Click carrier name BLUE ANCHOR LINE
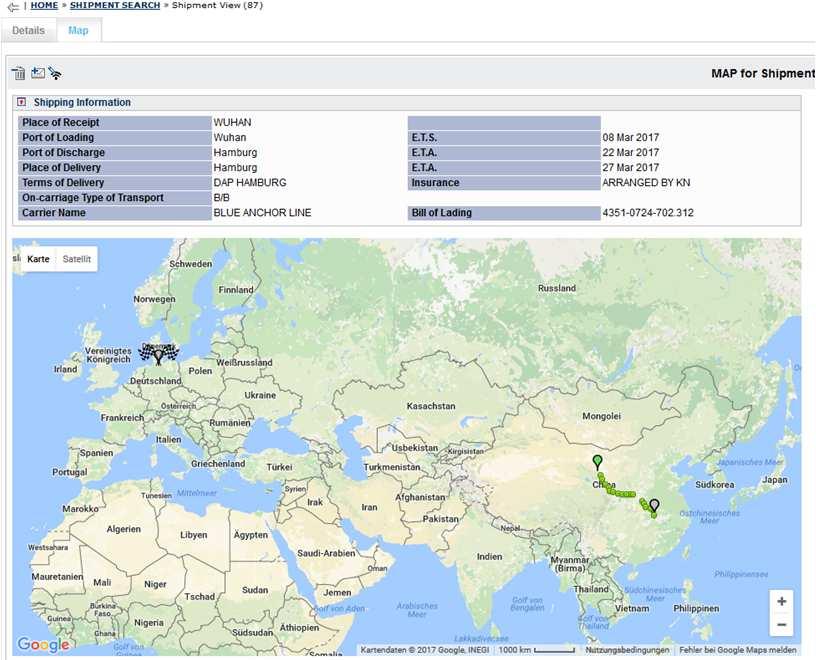 coord(262,212)
